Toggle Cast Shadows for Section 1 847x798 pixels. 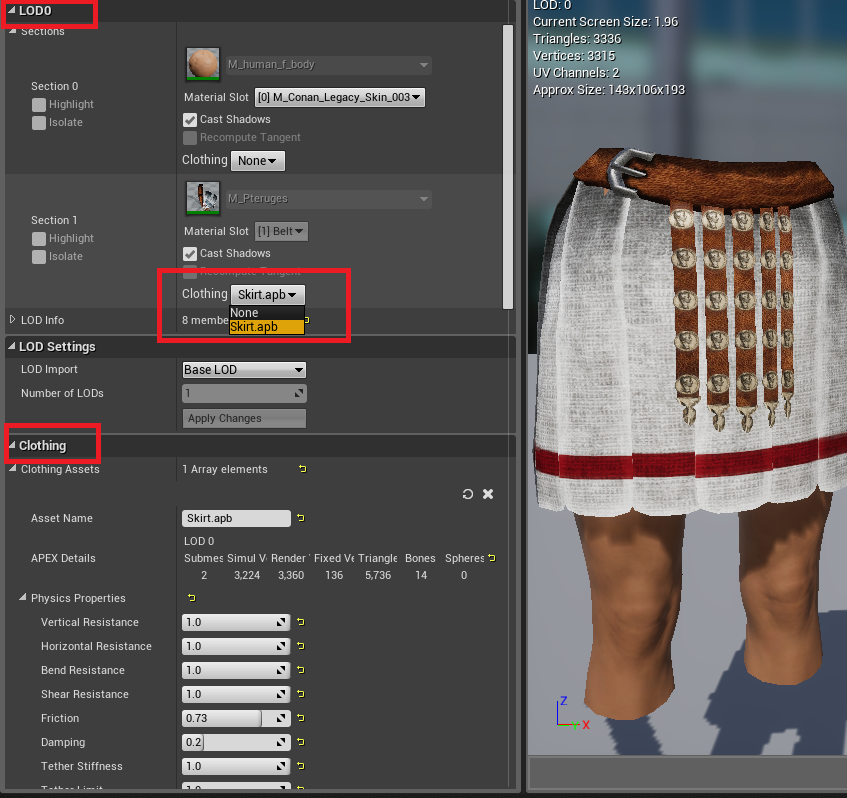190,253
